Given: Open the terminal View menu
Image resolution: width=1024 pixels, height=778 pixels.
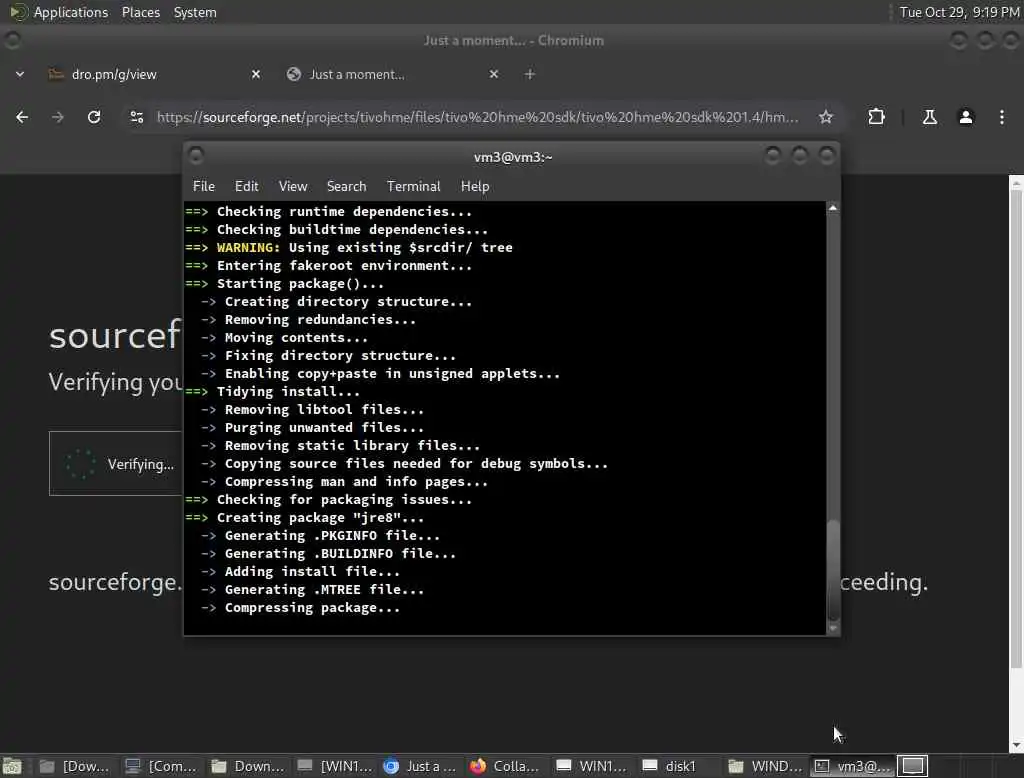Looking at the screenshot, I should 293,186.
